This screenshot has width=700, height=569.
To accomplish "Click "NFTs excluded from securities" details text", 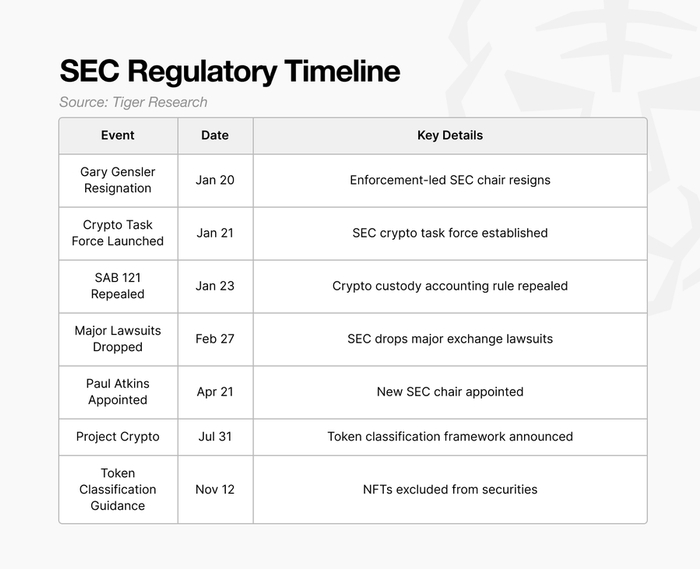I will pyautogui.click(x=450, y=489).
